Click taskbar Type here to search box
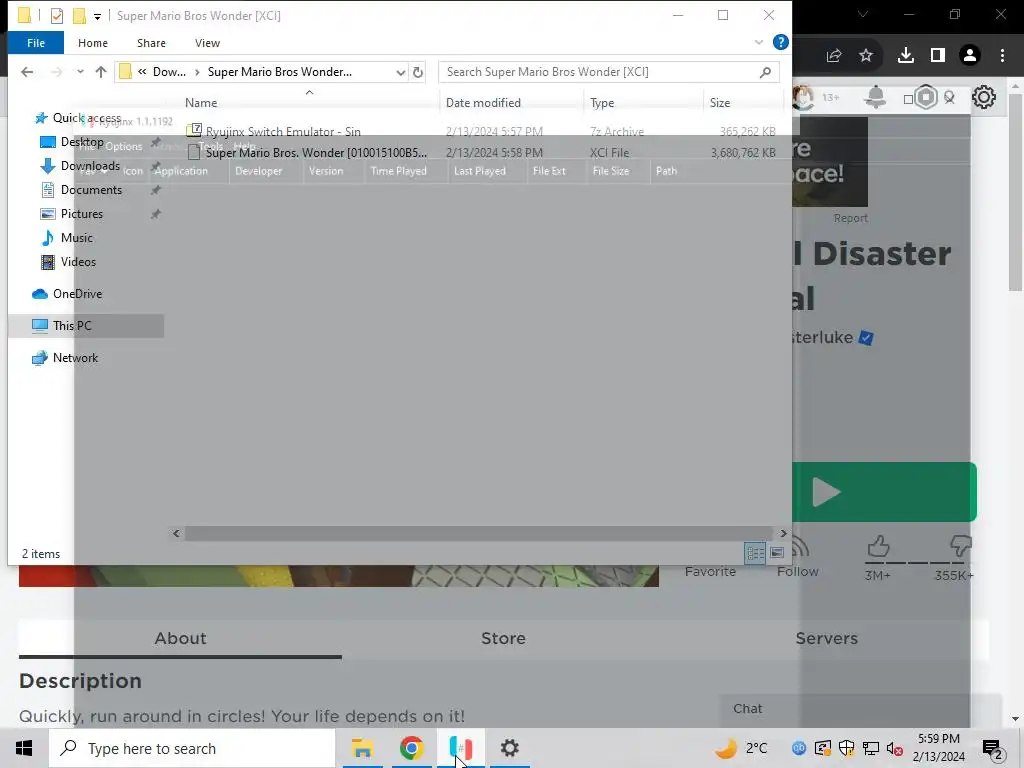The width and height of the screenshot is (1024, 768). (x=192, y=748)
